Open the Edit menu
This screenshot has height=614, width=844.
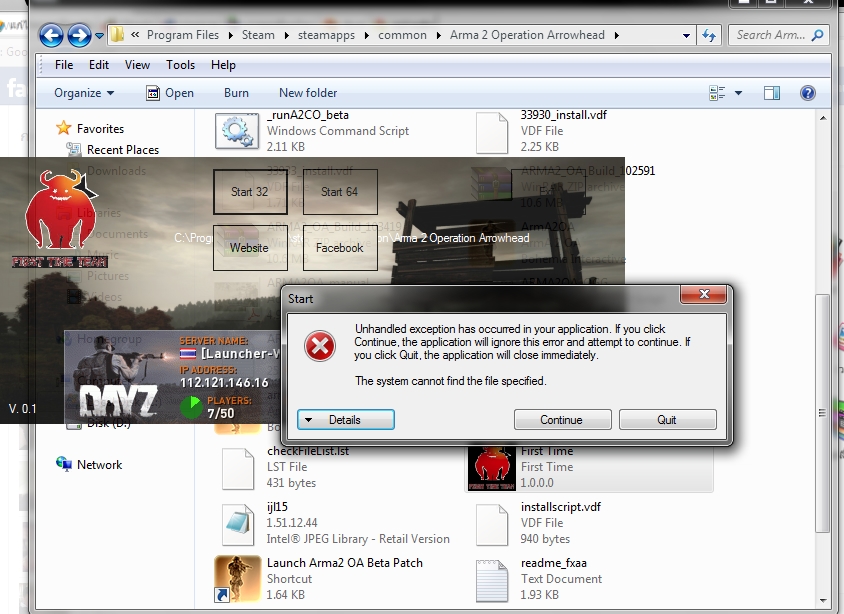(x=99, y=65)
